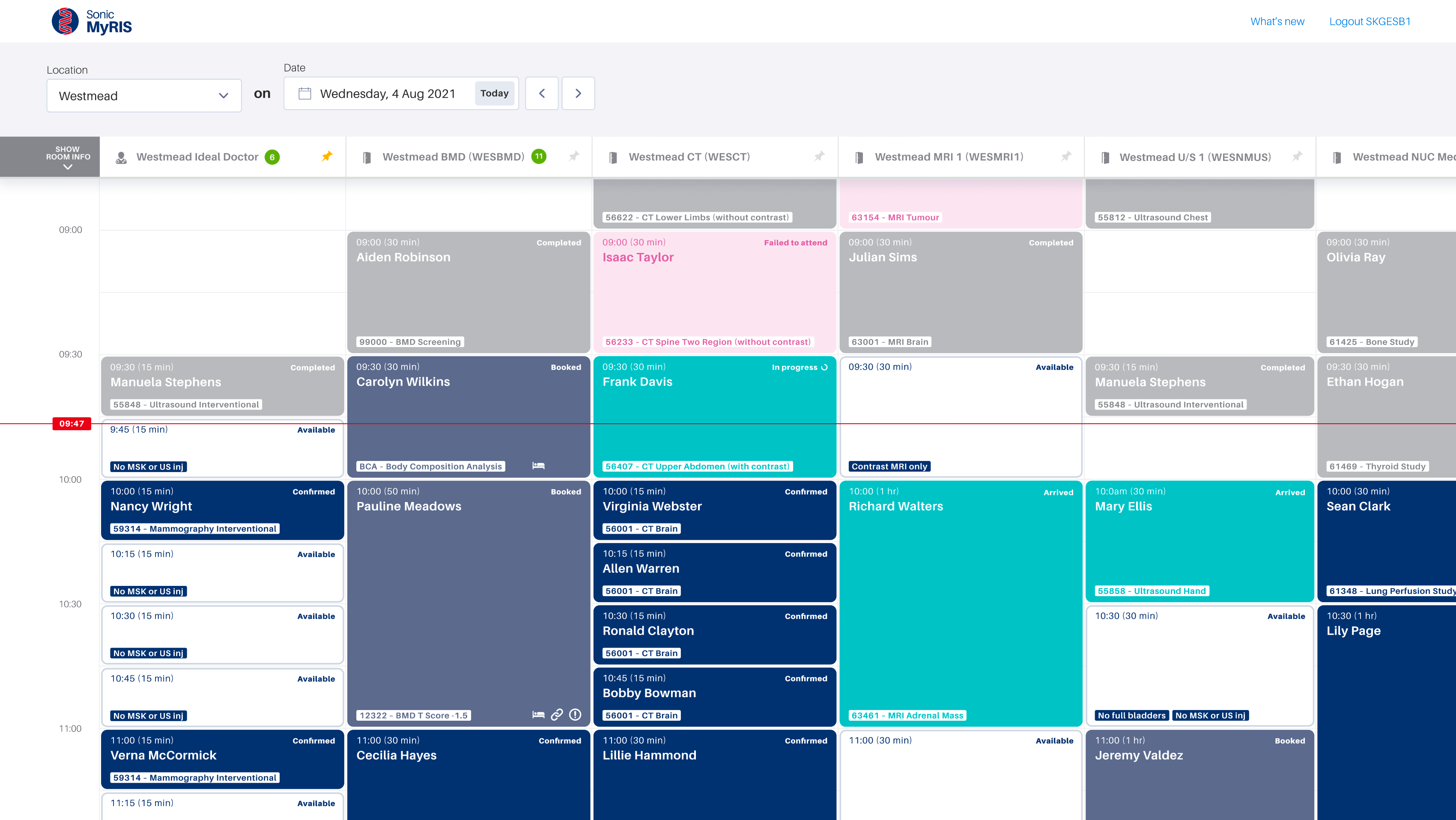Open Ronald Clayton 10:30 appointment
1456x820 pixels.
coord(714,634)
